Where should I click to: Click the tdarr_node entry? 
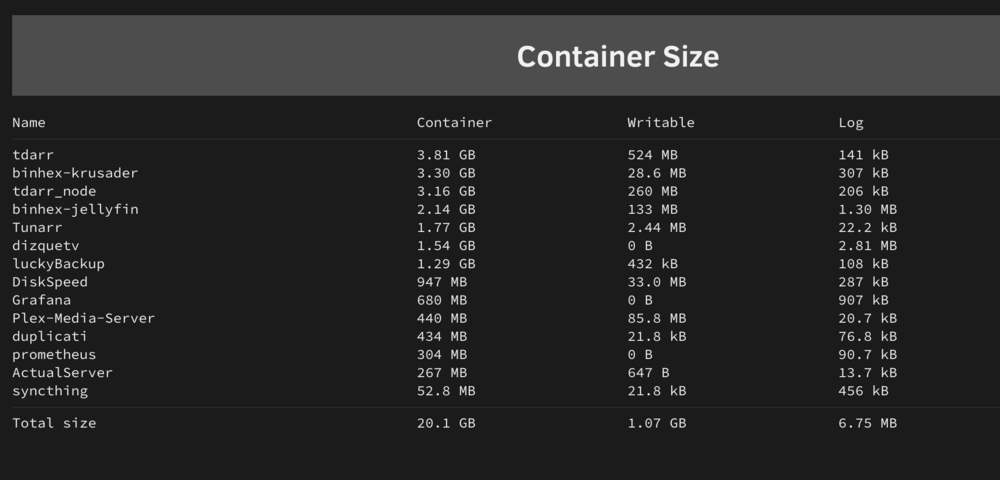[54, 191]
